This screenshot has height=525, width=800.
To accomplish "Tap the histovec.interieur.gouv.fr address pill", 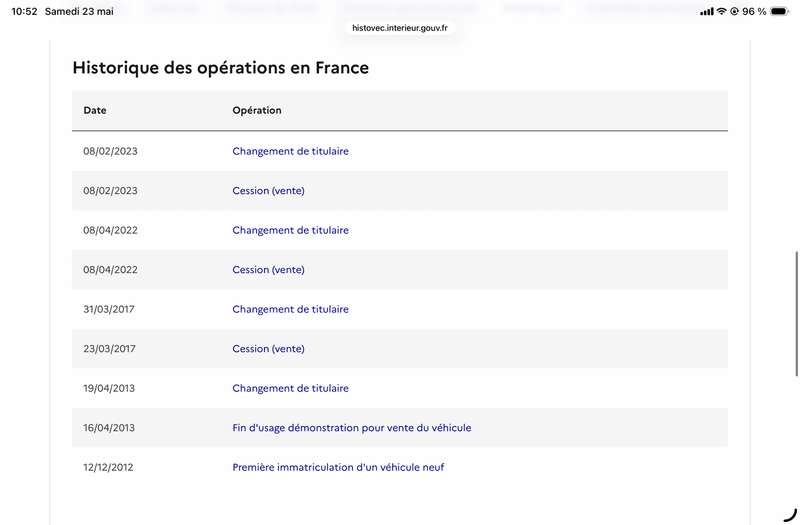I will coord(400,28).
